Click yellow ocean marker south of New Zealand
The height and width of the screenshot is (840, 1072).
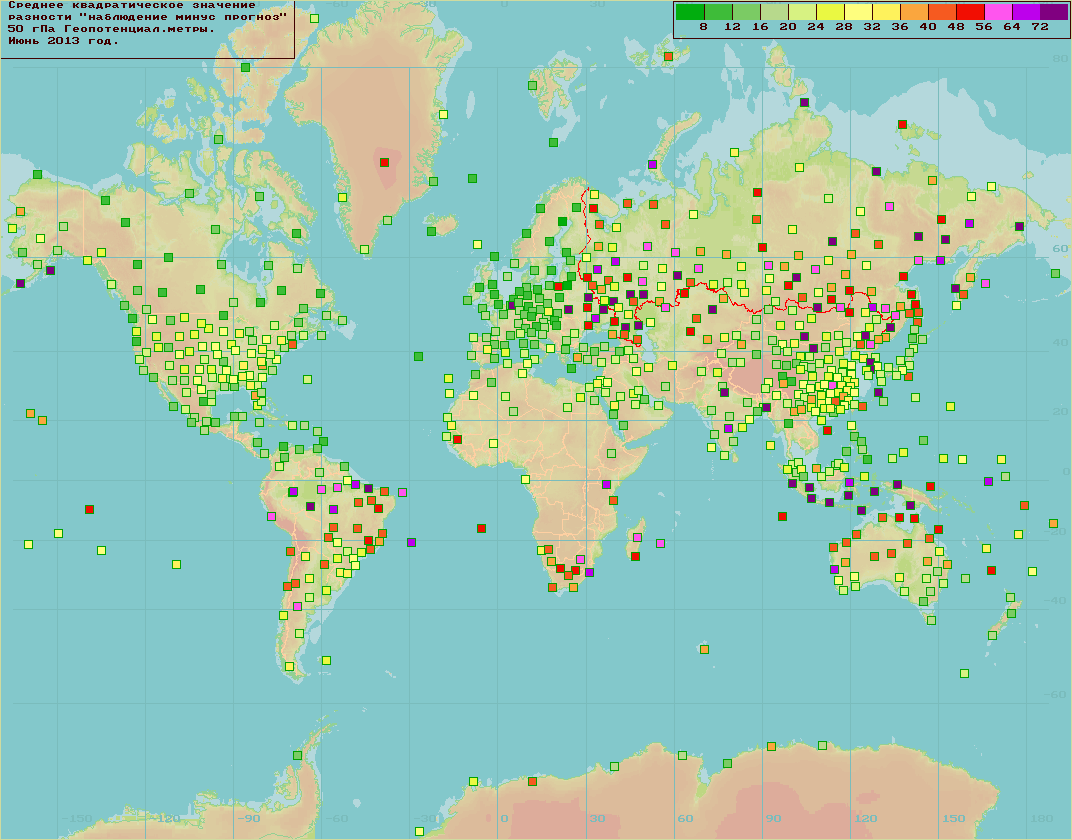[x=964, y=673]
